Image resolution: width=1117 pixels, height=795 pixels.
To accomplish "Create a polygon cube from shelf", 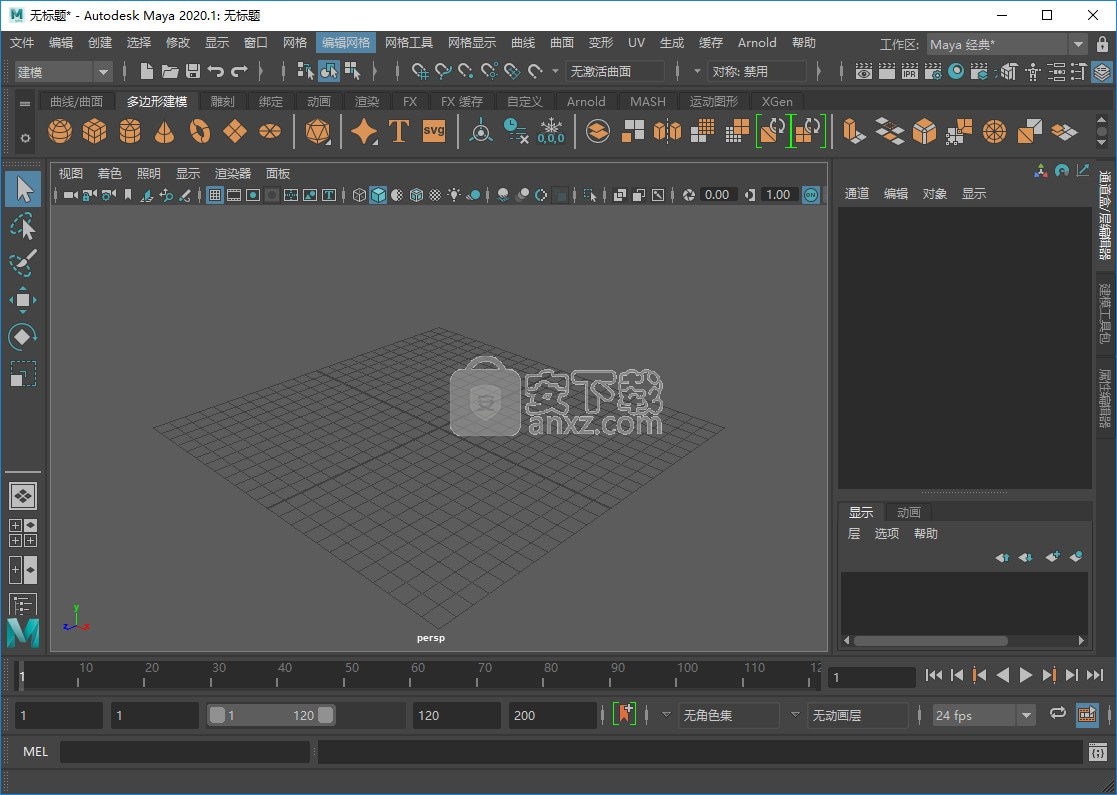I will click(95, 131).
